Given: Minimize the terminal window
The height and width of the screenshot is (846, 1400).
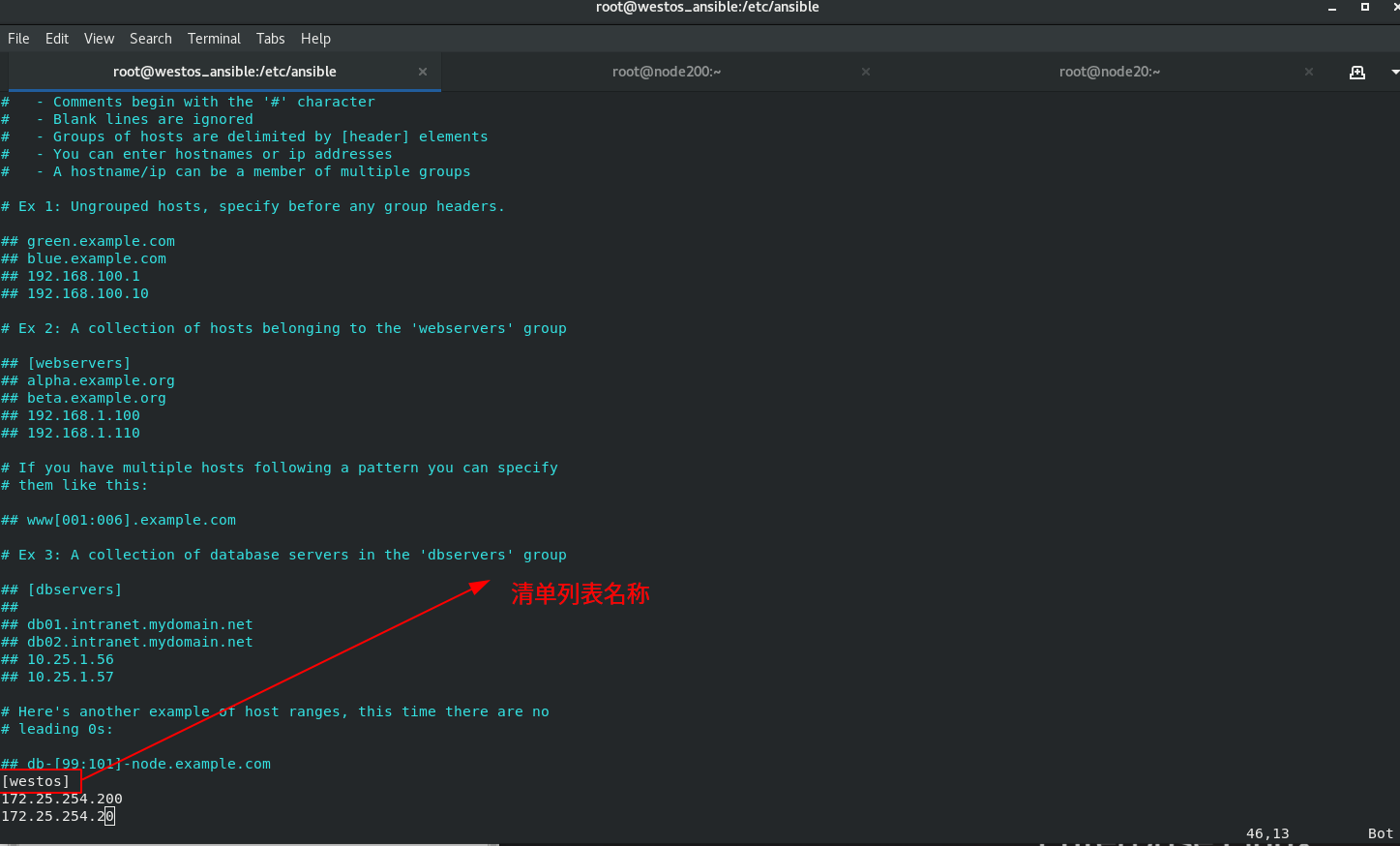Looking at the screenshot, I should tap(1332, 8).
